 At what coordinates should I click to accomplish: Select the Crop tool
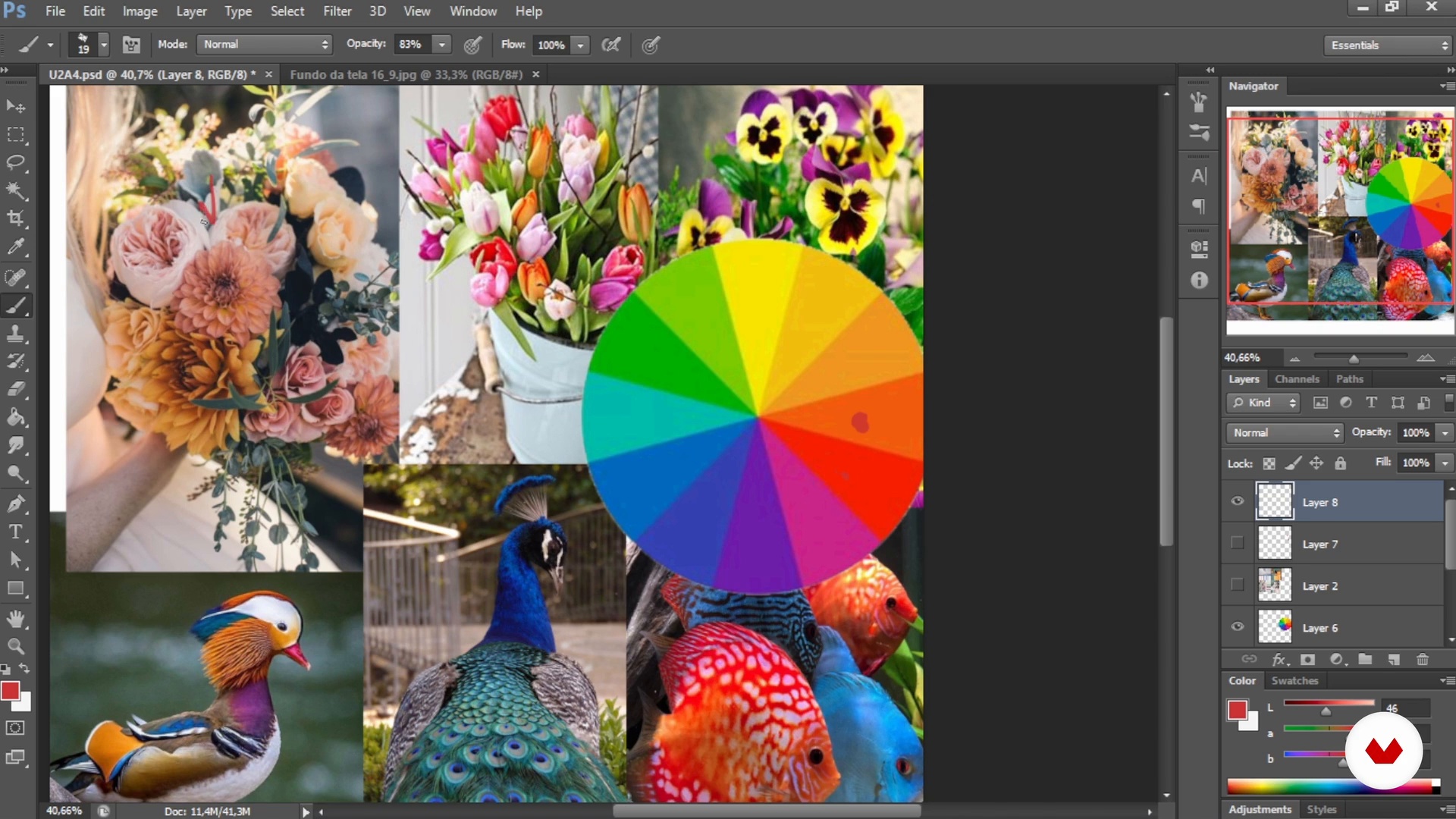(x=16, y=218)
